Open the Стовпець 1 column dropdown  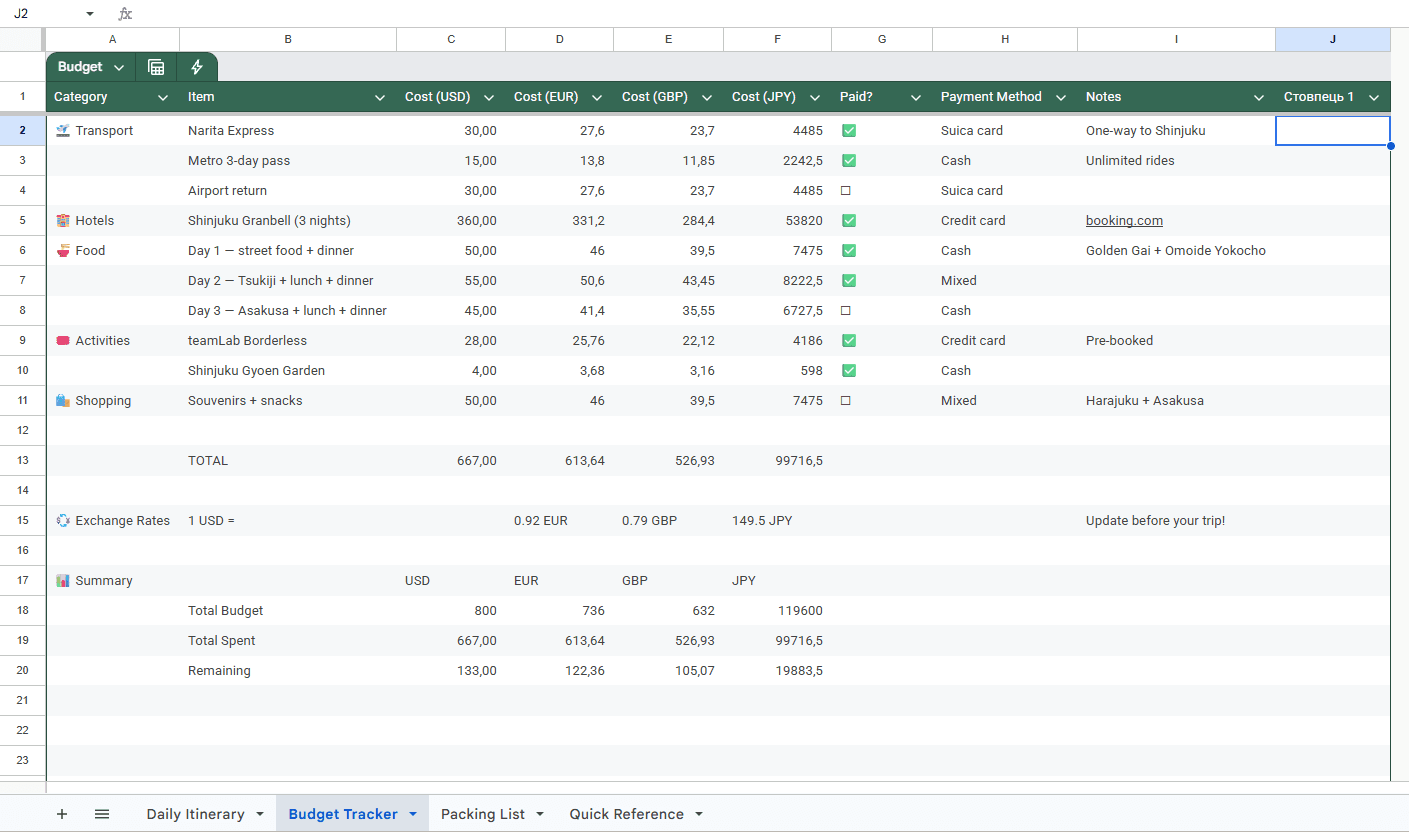[x=1374, y=98]
